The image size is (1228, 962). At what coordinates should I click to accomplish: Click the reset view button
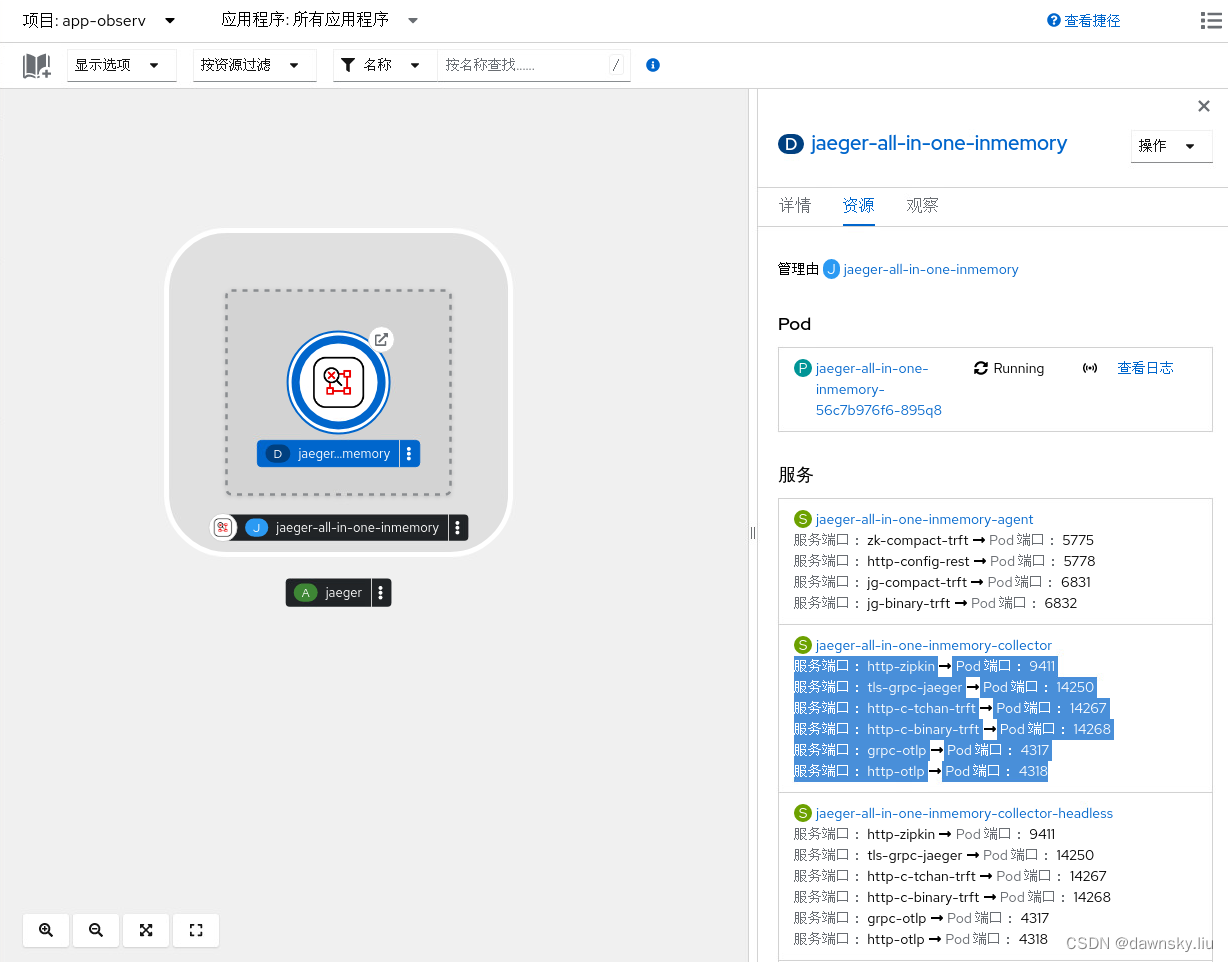(196, 930)
